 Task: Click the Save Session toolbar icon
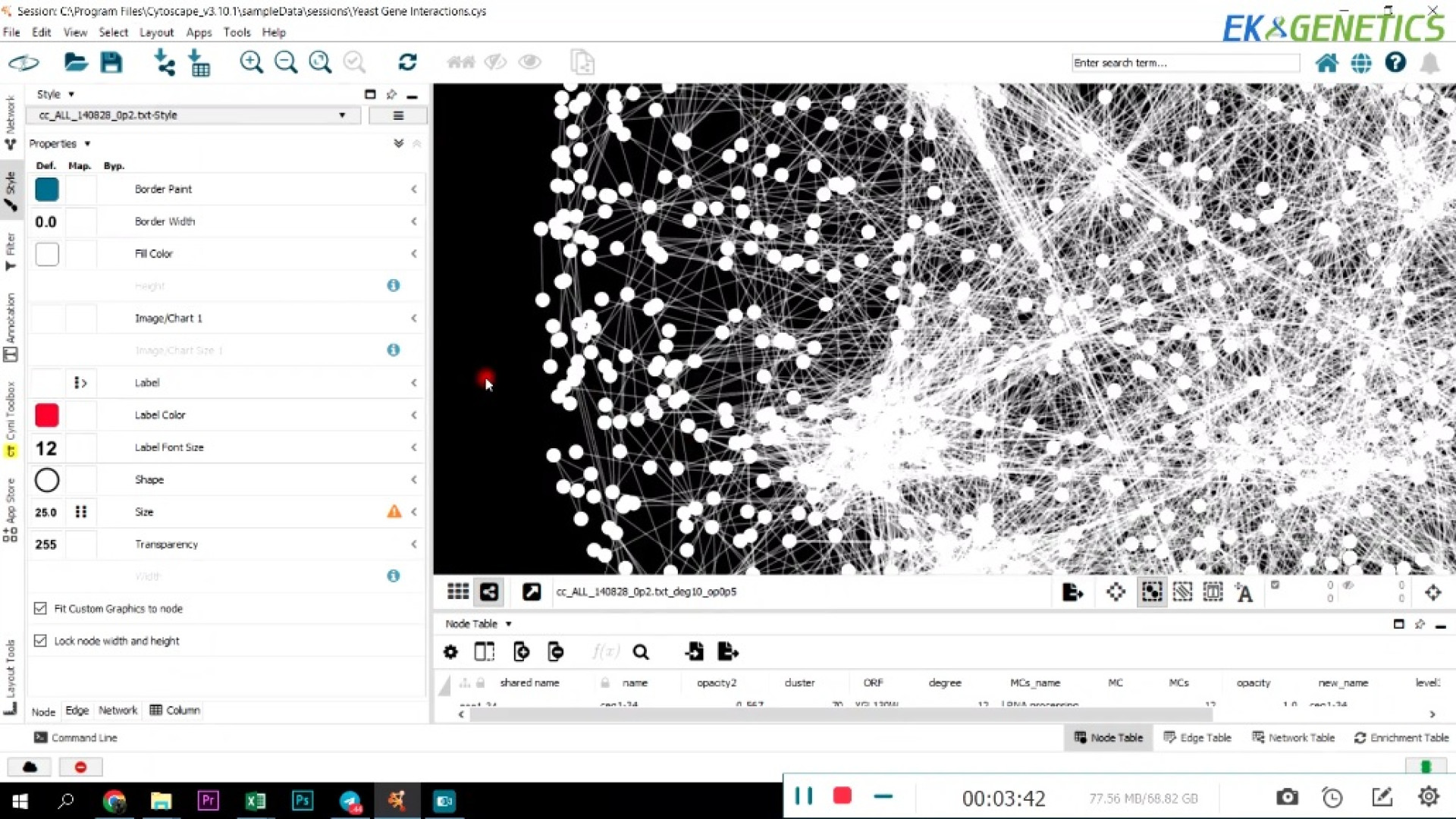click(111, 62)
